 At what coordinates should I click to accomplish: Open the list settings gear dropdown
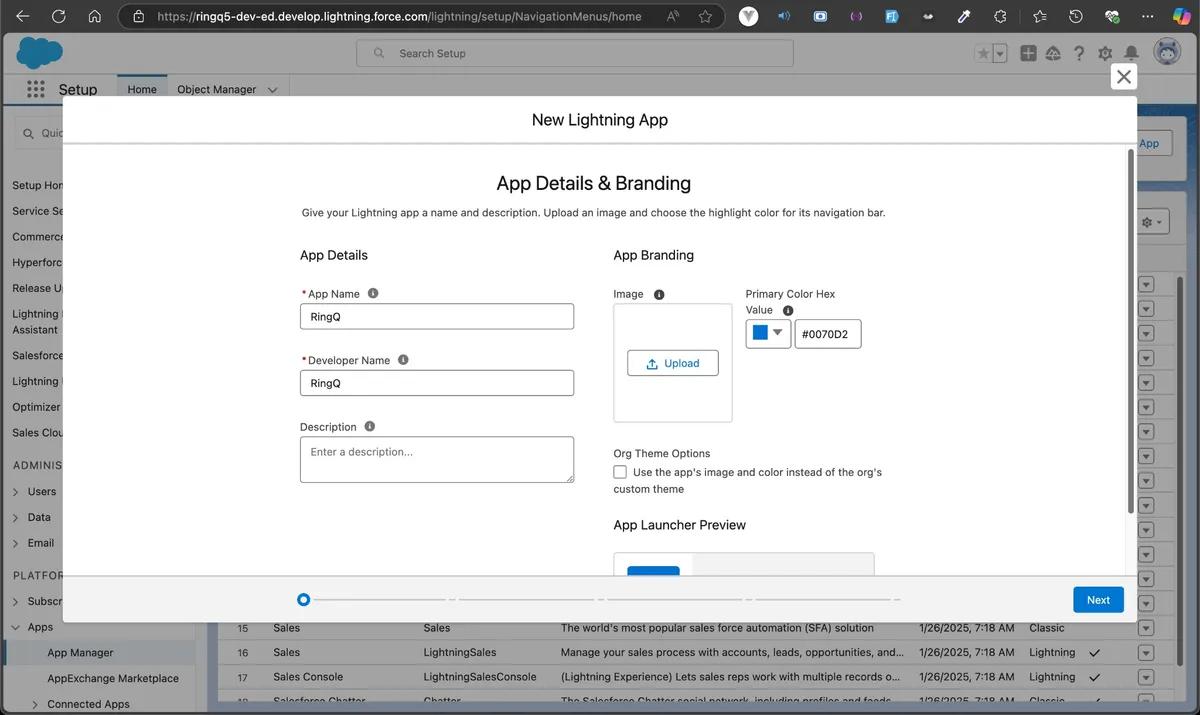1153,222
